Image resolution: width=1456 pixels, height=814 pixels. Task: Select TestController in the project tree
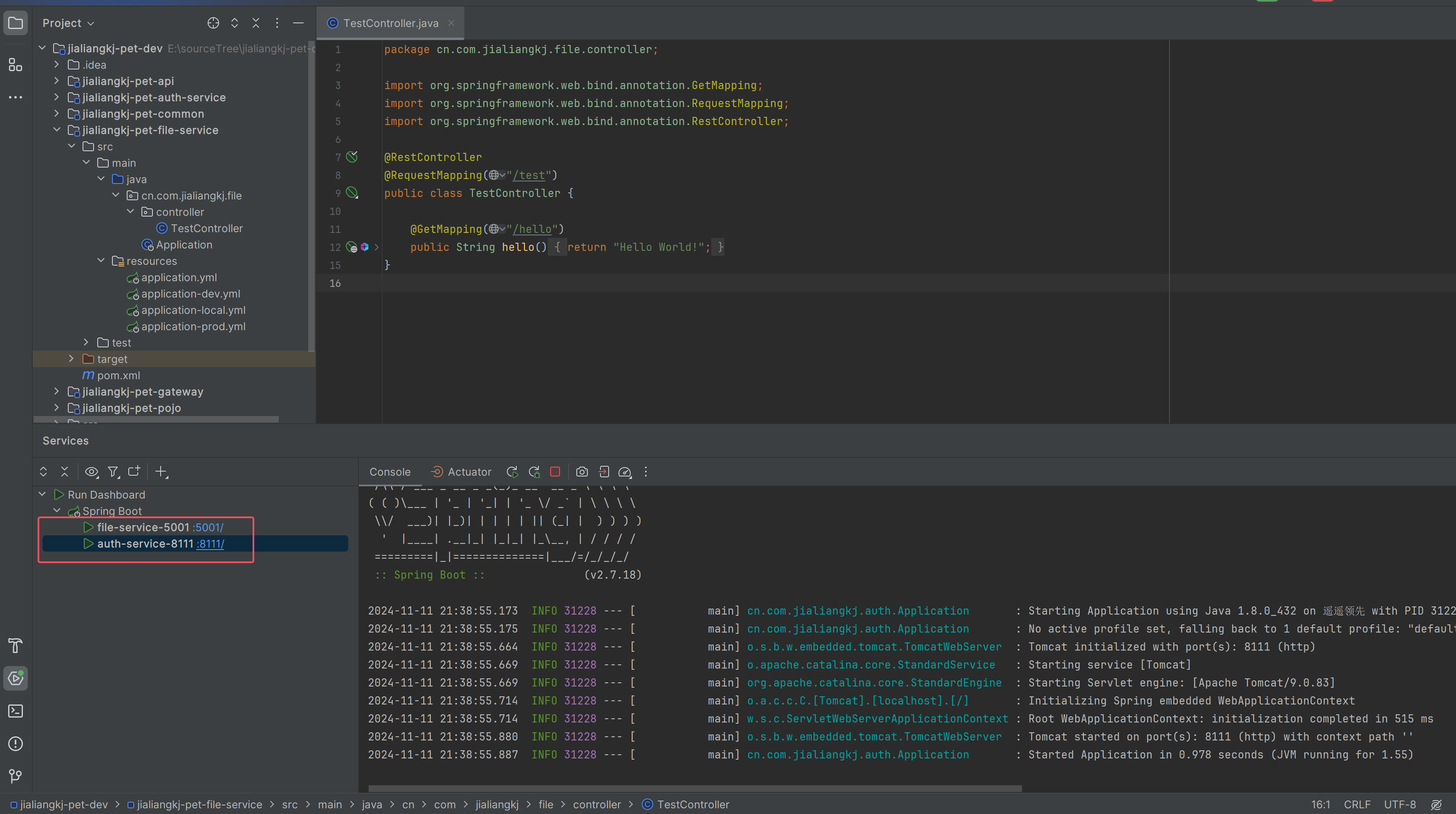click(x=206, y=228)
